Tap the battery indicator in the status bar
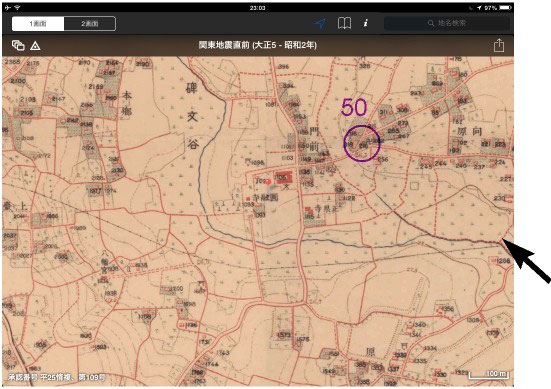 tap(505, 7)
